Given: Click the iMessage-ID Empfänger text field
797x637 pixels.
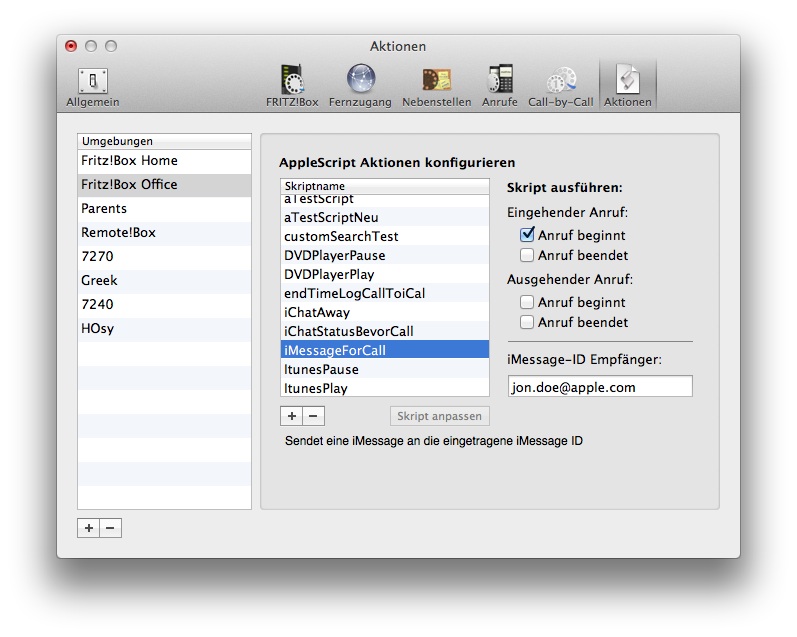Looking at the screenshot, I should [x=599, y=387].
